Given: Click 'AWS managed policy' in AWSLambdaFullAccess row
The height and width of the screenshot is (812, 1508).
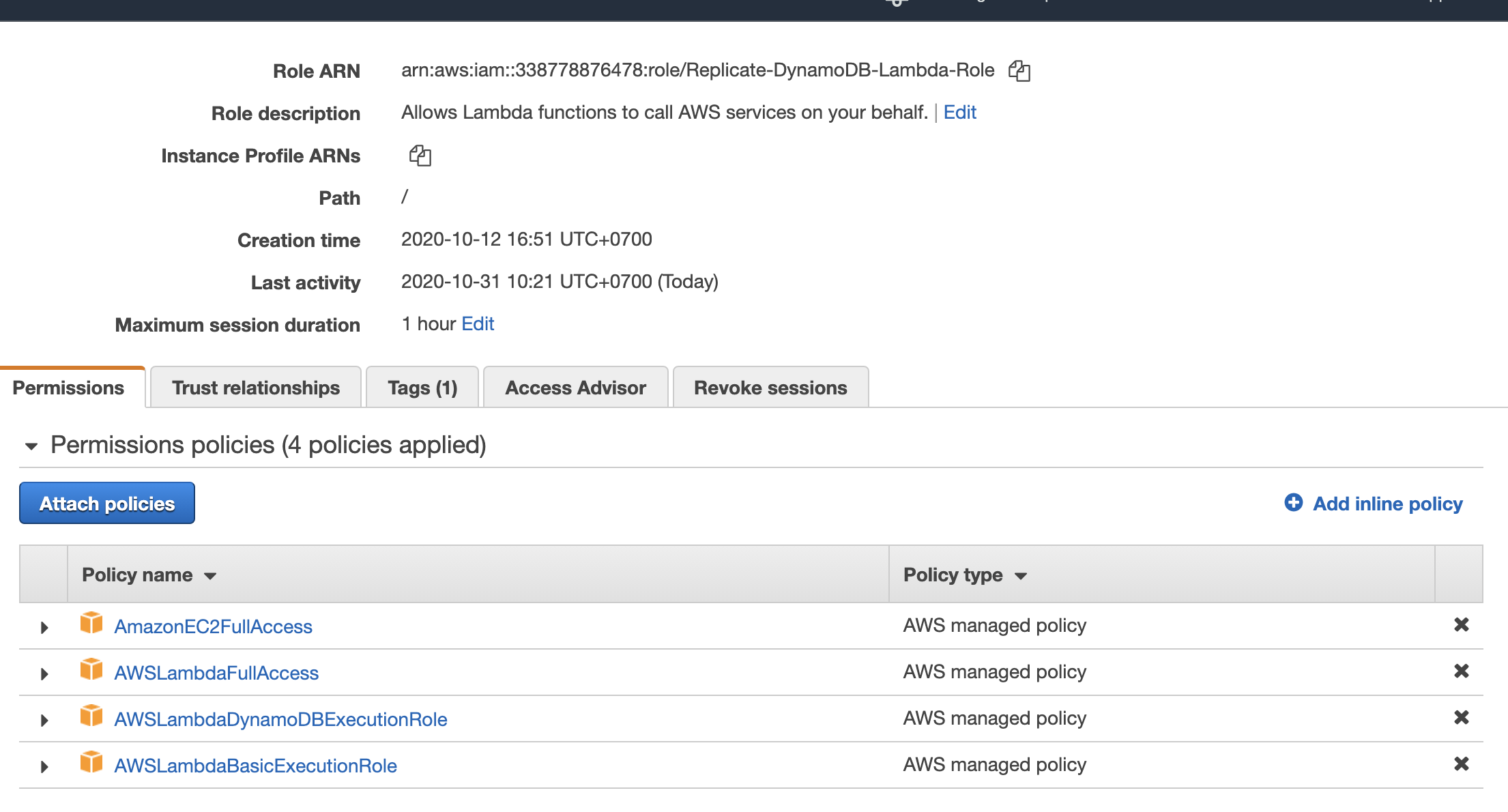Looking at the screenshot, I should click(x=994, y=671).
